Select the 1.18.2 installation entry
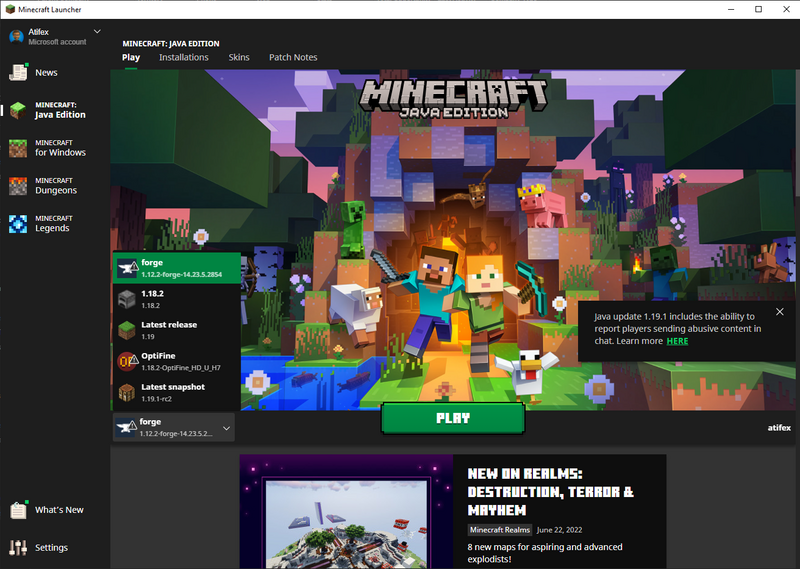The image size is (800, 569). coord(177,299)
